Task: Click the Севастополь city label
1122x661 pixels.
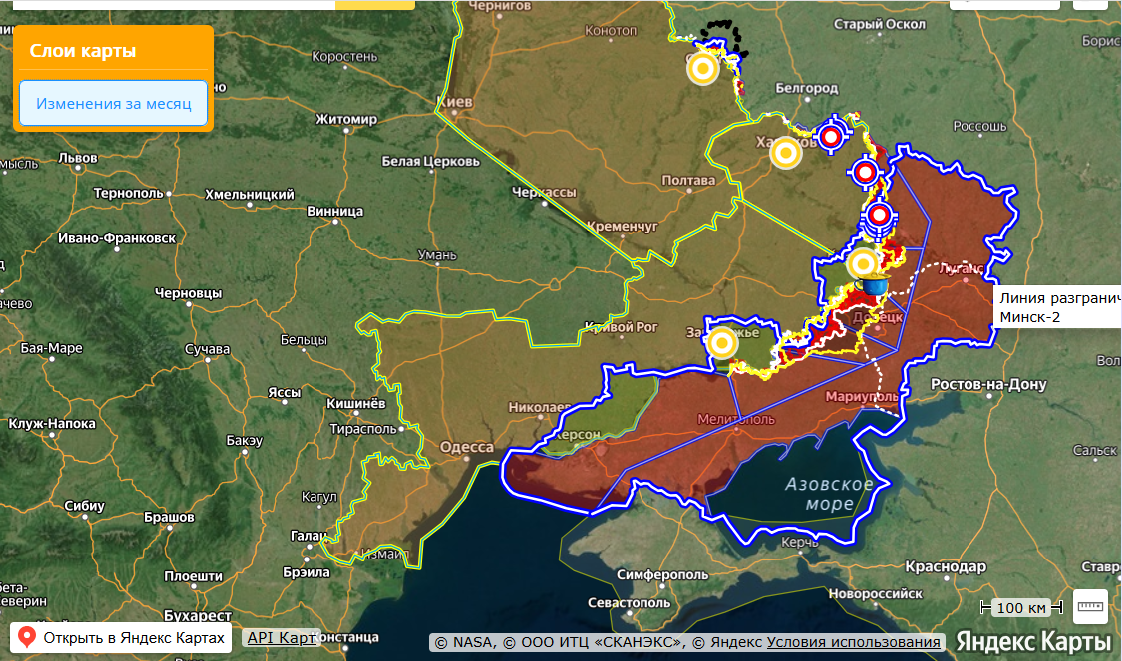Action: [x=629, y=602]
